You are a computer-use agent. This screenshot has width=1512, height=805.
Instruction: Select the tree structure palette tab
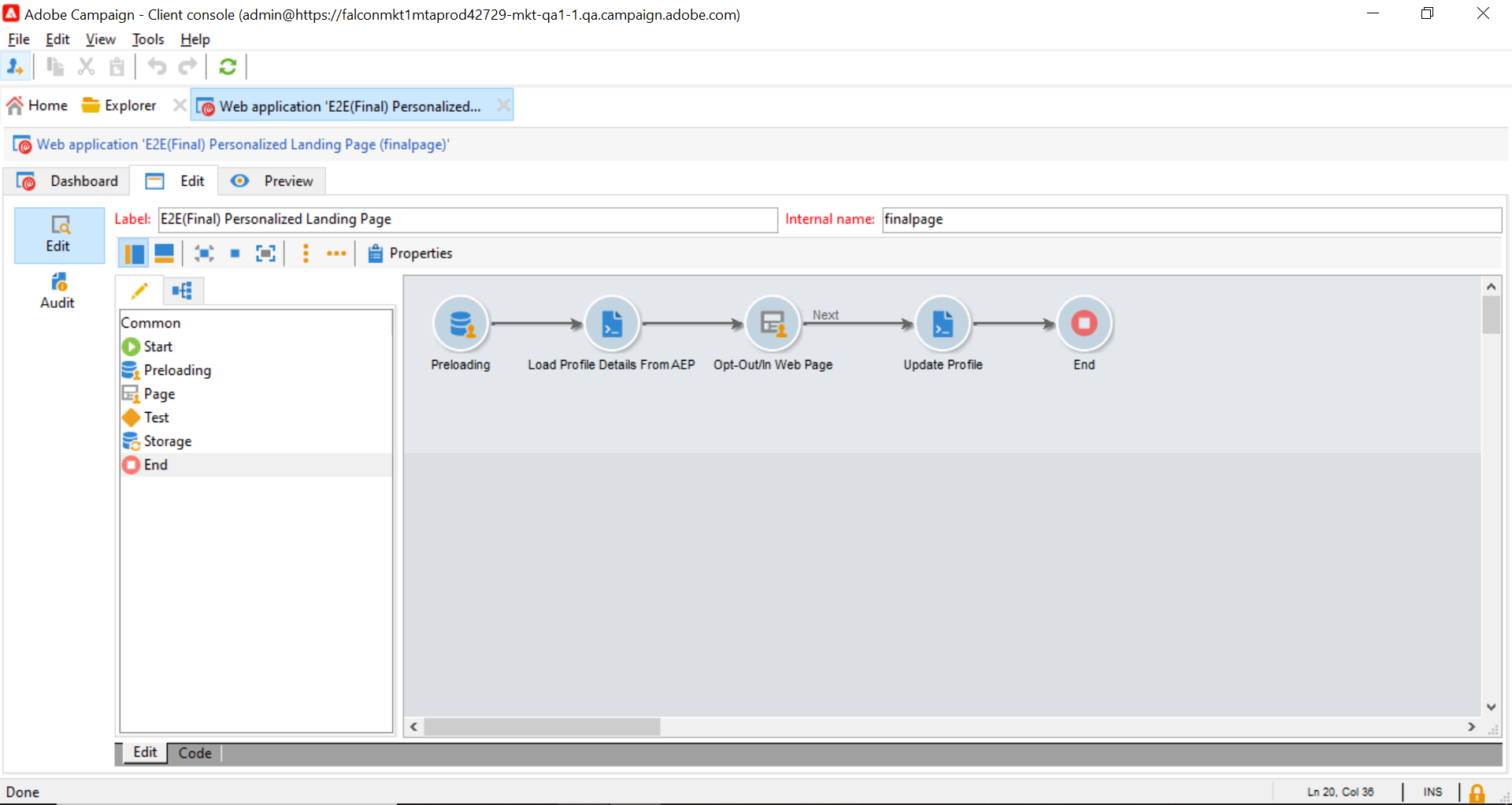coord(183,291)
